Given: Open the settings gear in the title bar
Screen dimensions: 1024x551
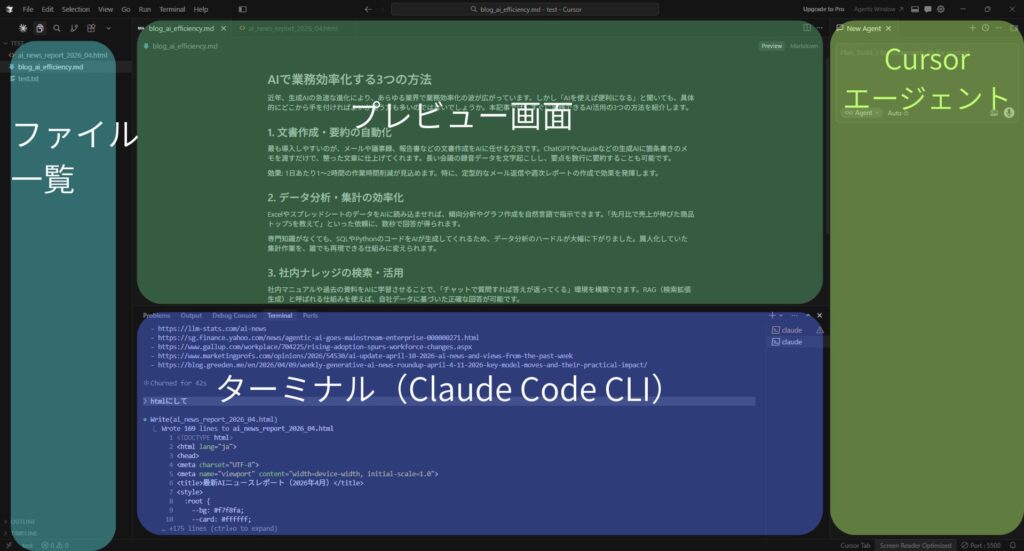Looking at the screenshot, I should tap(941, 9).
